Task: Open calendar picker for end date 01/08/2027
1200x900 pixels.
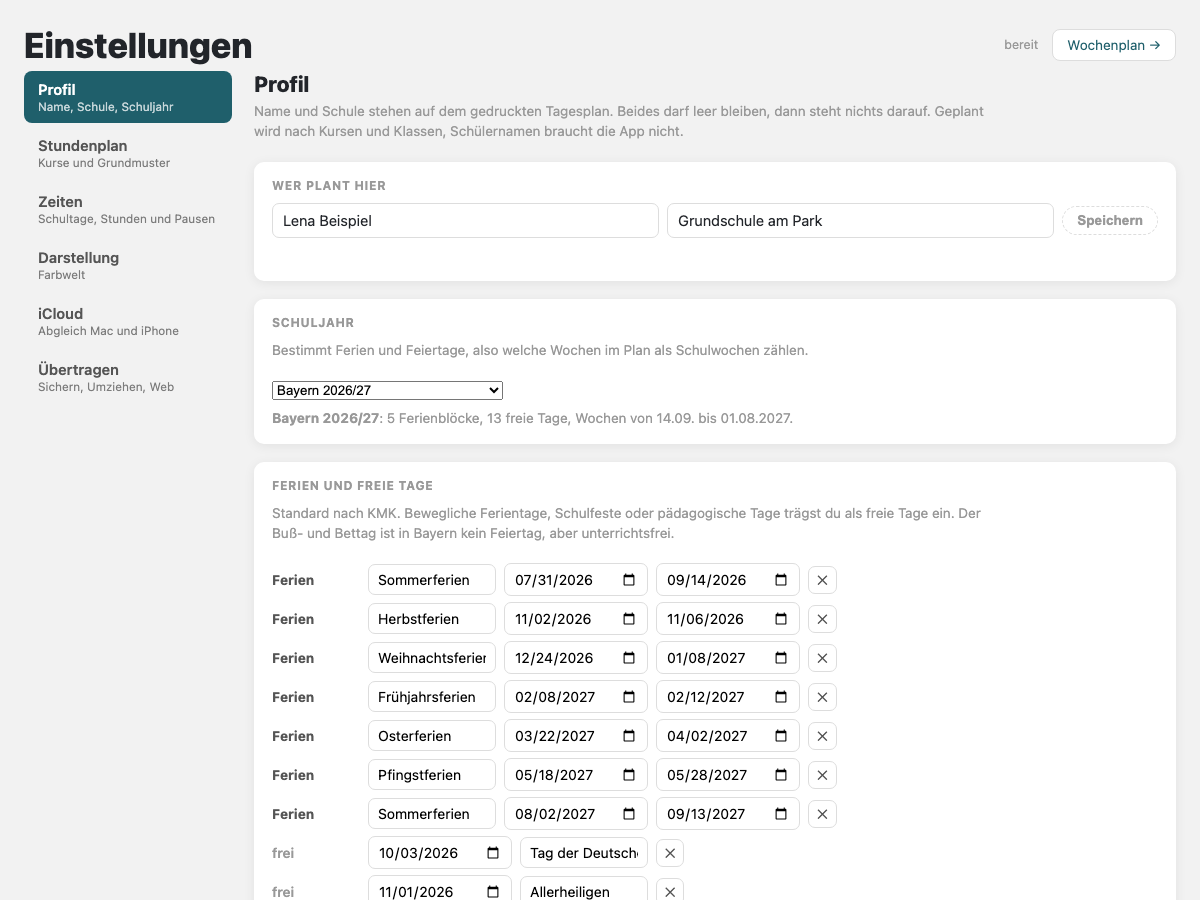Action: click(781, 658)
